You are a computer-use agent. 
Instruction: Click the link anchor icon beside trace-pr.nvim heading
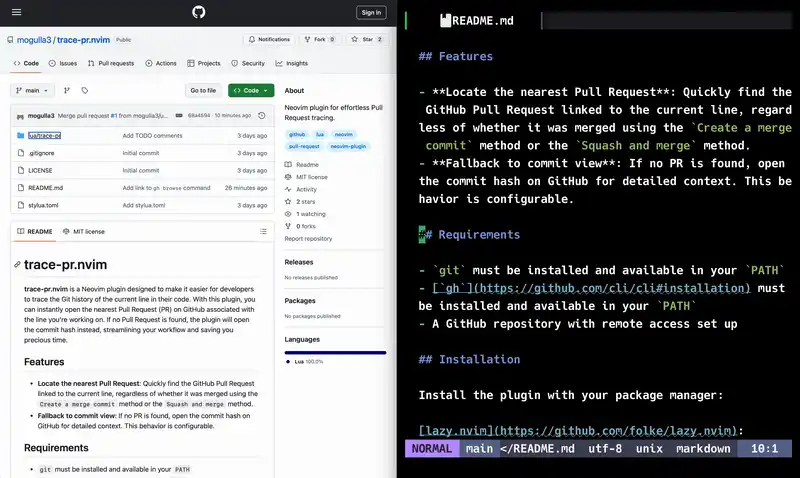point(17,265)
